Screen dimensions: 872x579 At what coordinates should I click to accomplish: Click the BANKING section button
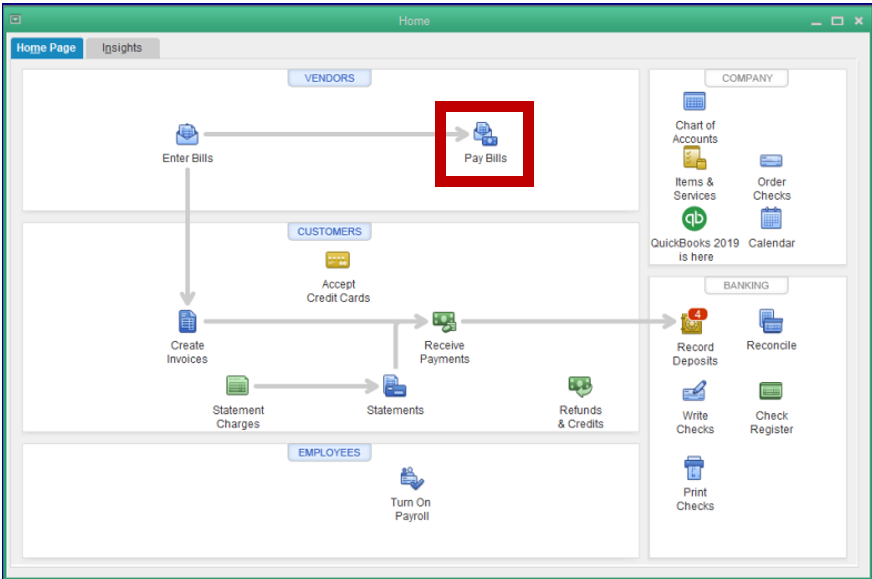coord(746,285)
